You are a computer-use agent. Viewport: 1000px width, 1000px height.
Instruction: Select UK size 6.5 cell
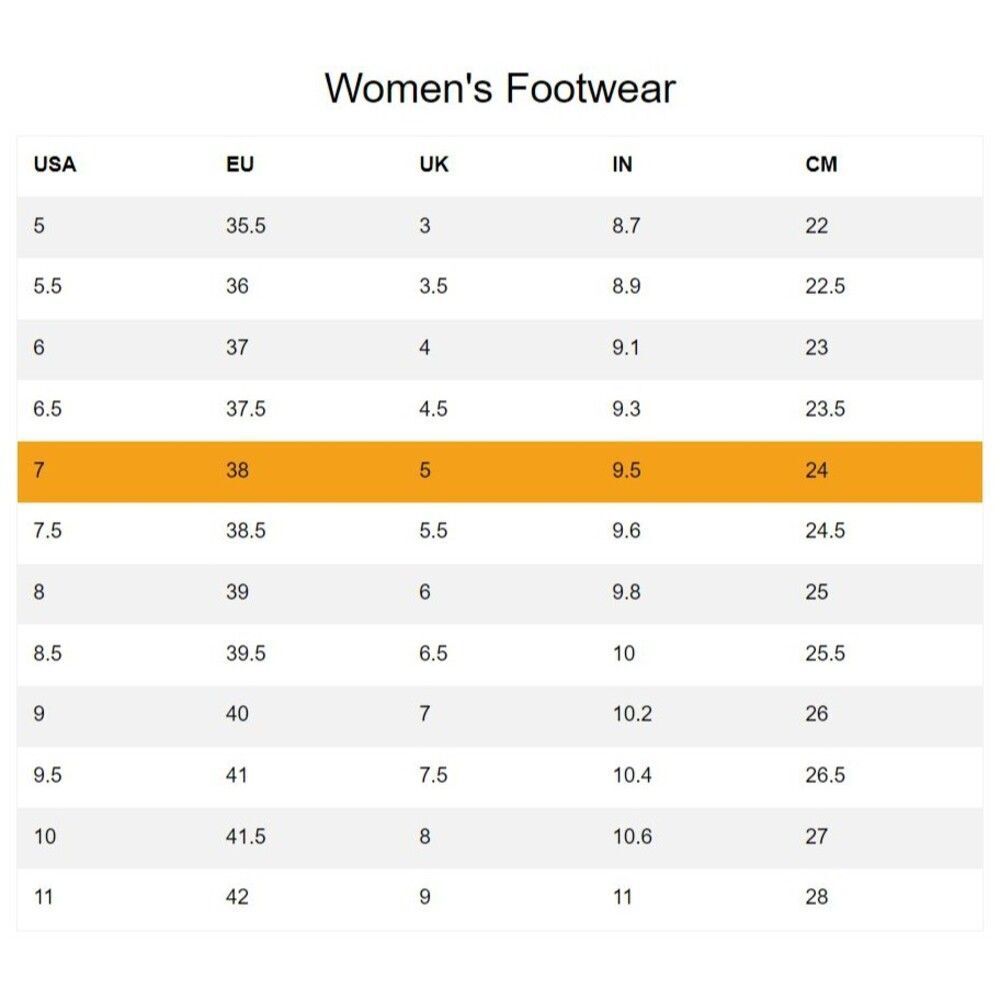click(x=433, y=653)
